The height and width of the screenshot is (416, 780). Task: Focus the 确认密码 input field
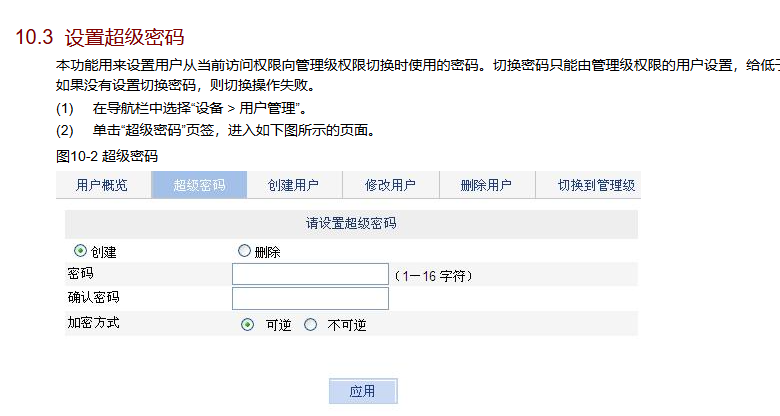click(310, 298)
